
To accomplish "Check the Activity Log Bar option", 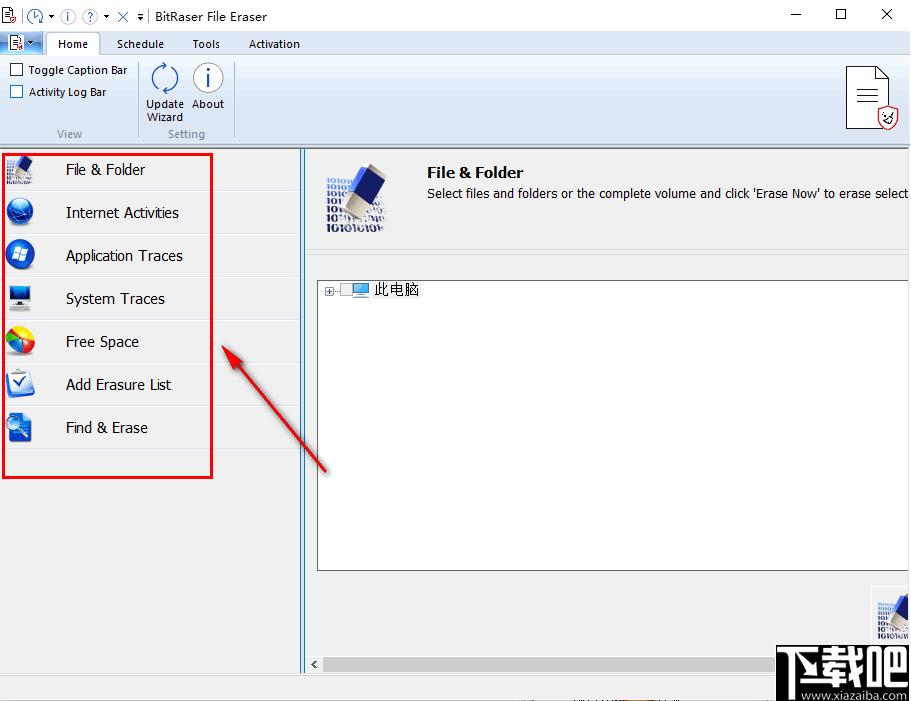I will pyautogui.click(x=17, y=92).
